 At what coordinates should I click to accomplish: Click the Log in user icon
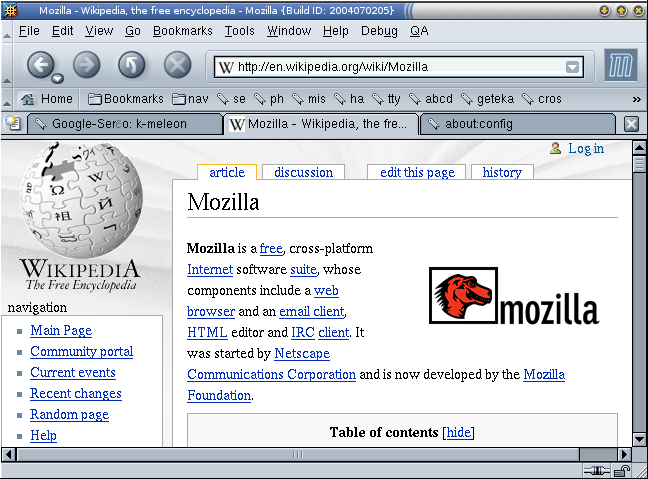tap(555, 148)
